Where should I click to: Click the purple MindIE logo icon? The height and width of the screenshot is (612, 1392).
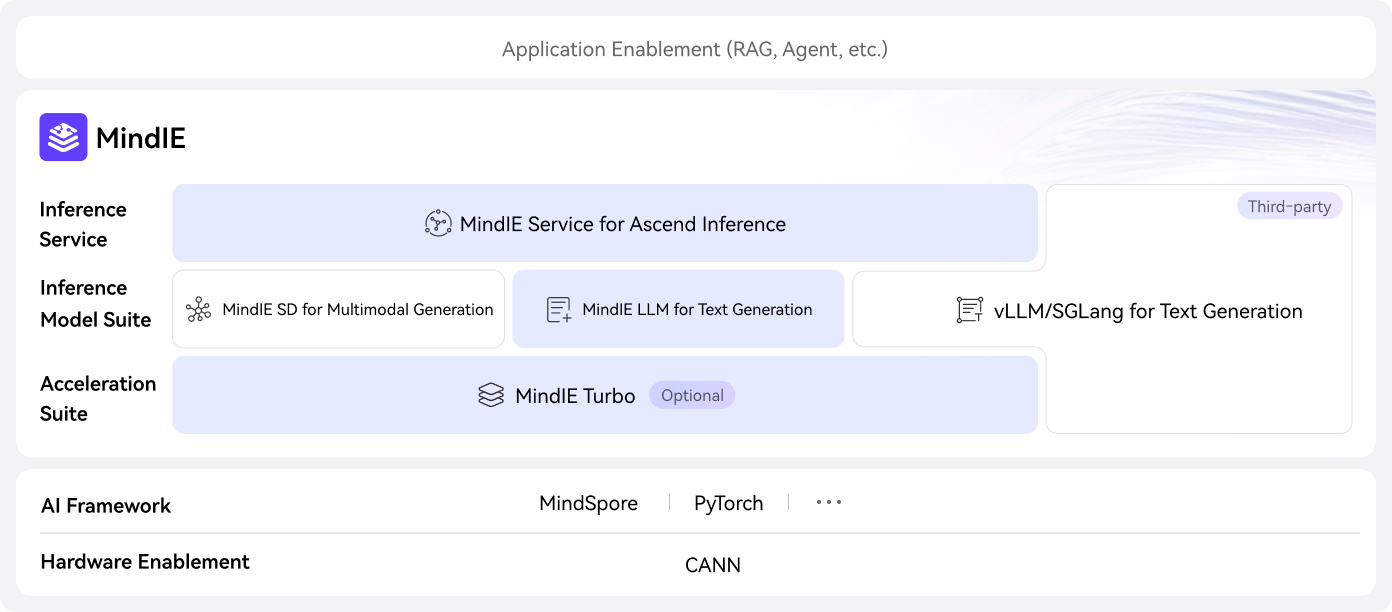click(x=63, y=137)
